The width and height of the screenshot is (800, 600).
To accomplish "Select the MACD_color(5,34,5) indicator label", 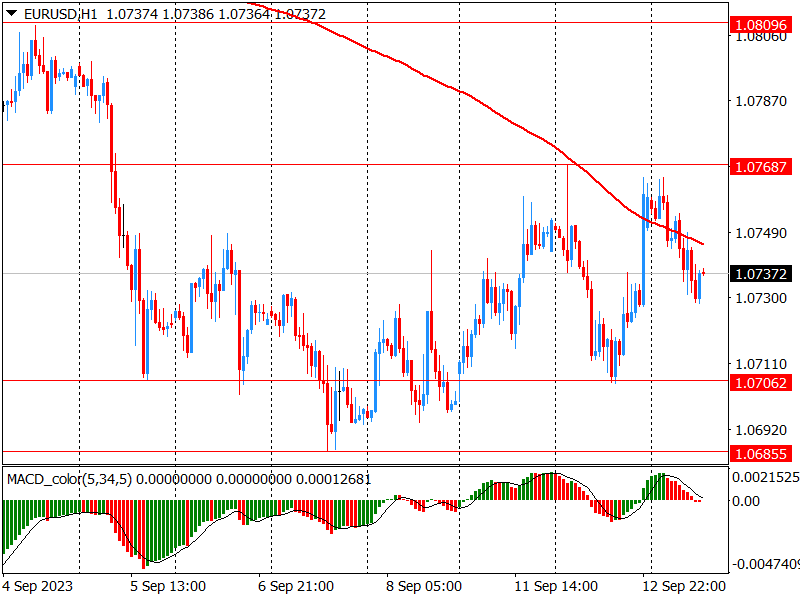I will coord(69,479).
